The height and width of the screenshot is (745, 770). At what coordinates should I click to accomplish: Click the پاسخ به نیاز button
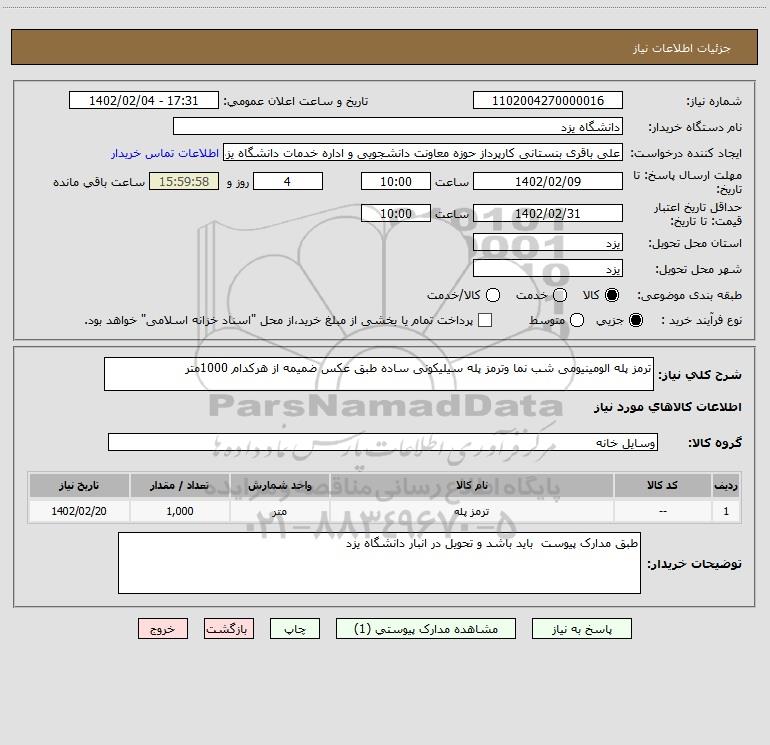point(581,629)
